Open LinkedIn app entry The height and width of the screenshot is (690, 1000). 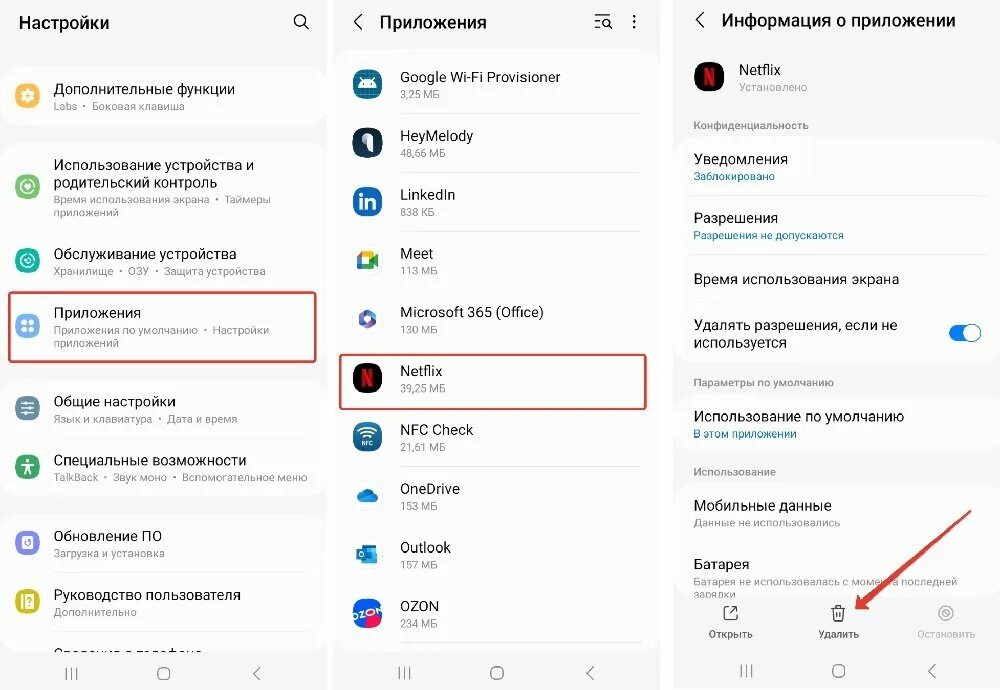click(x=492, y=202)
